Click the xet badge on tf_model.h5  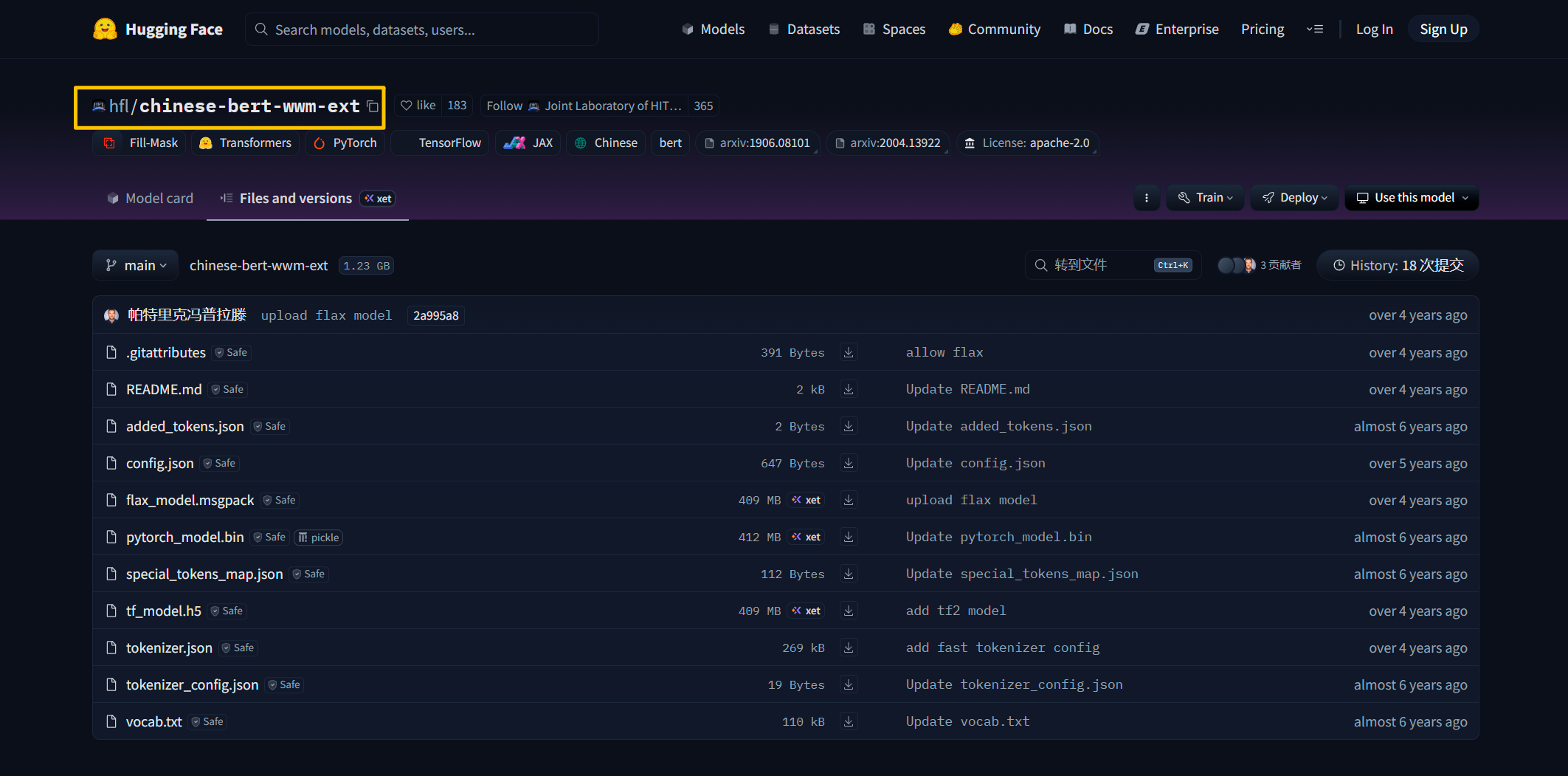(807, 611)
